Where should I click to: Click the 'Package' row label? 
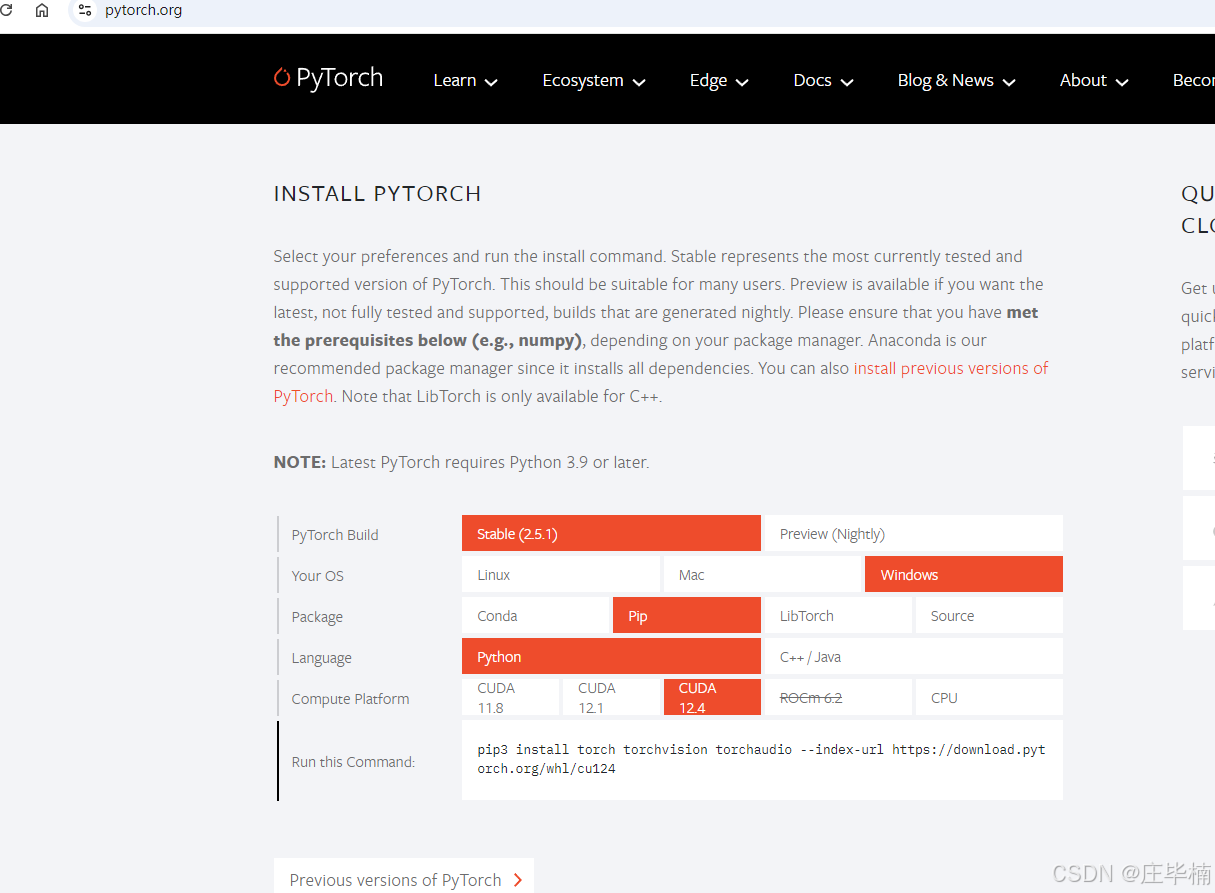[x=317, y=617]
